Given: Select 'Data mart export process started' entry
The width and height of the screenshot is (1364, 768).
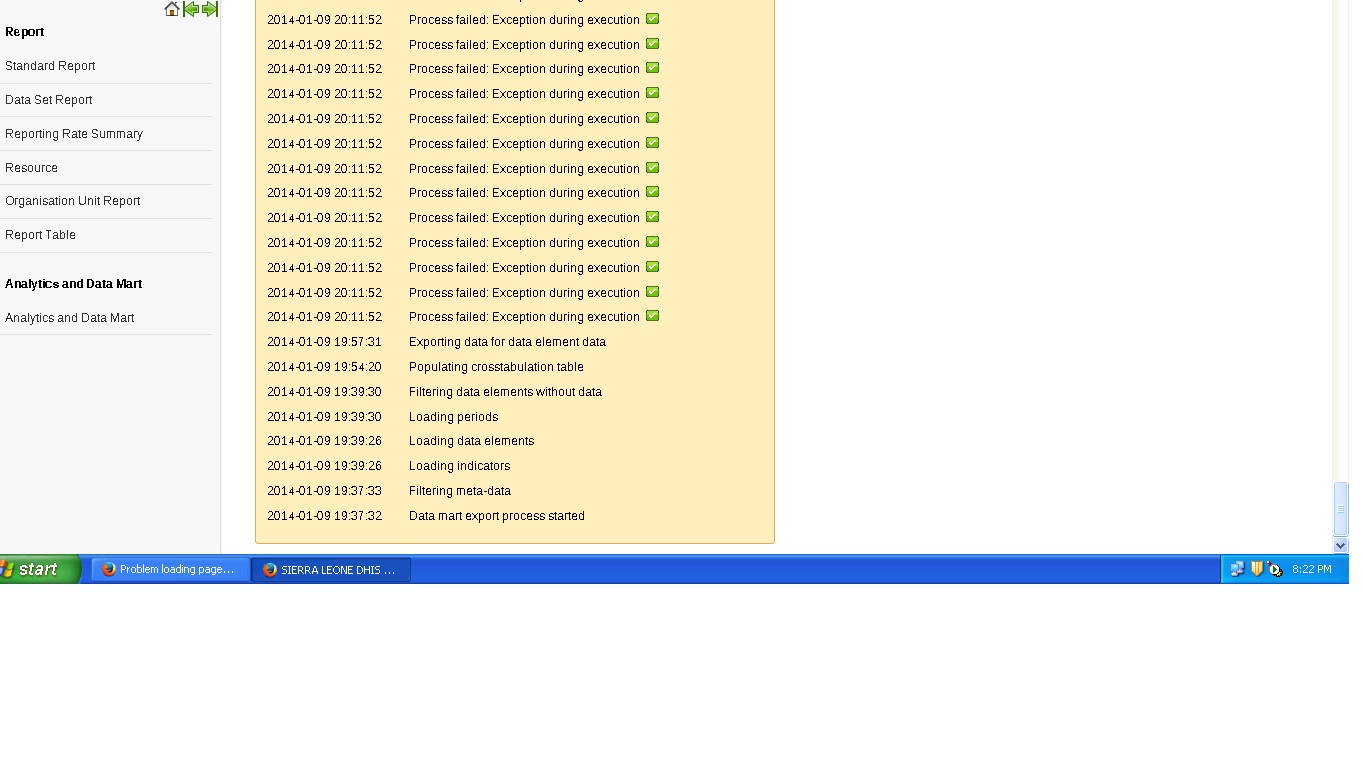Looking at the screenshot, I should (497, 516).
